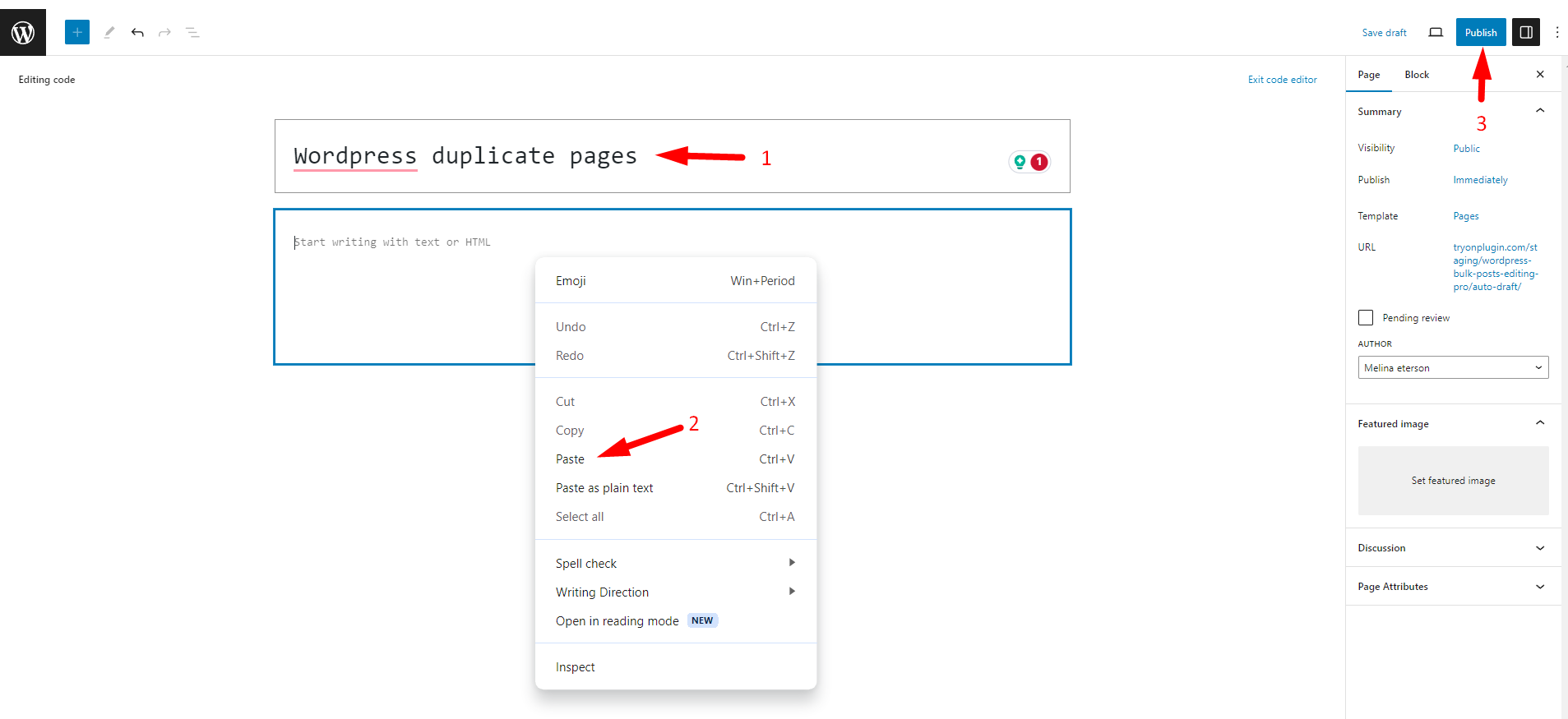This screenshot has height=719, width=1568.
Task: Choose Cut from context menu
Action: [x=676, y=401]
